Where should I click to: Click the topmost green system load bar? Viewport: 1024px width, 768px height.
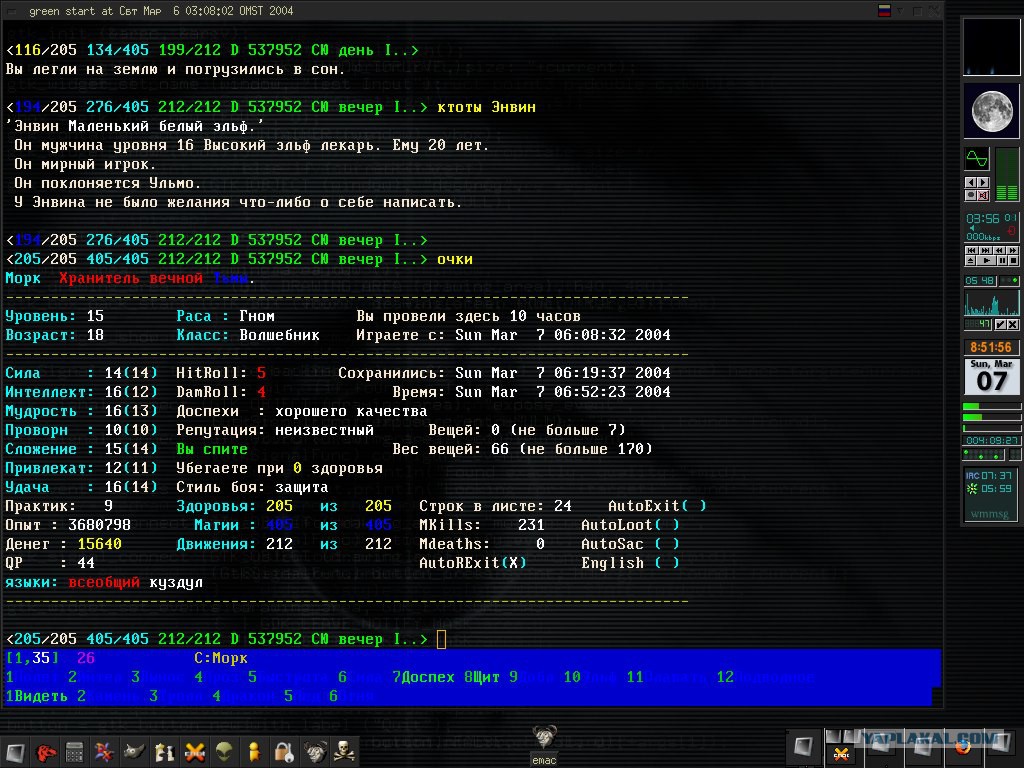pyautogui.click(x=991, y=406)
